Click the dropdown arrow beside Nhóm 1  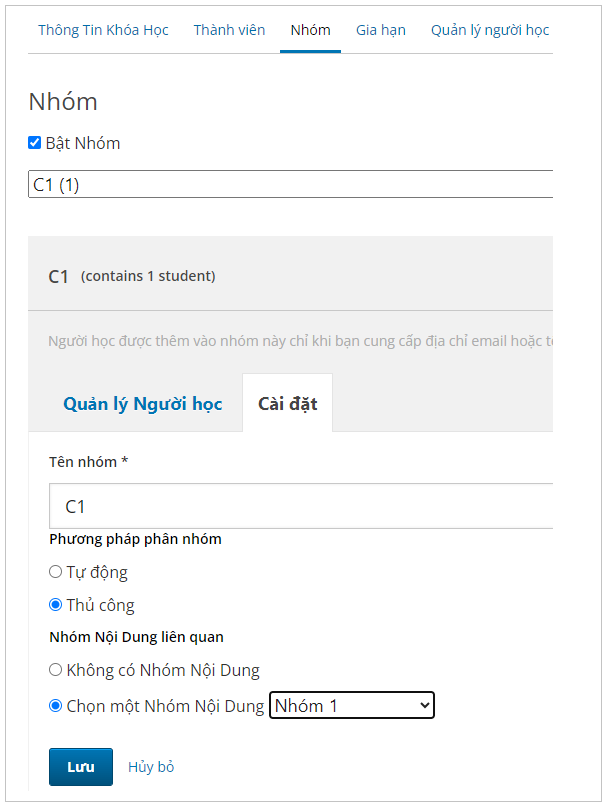[425, 705]
